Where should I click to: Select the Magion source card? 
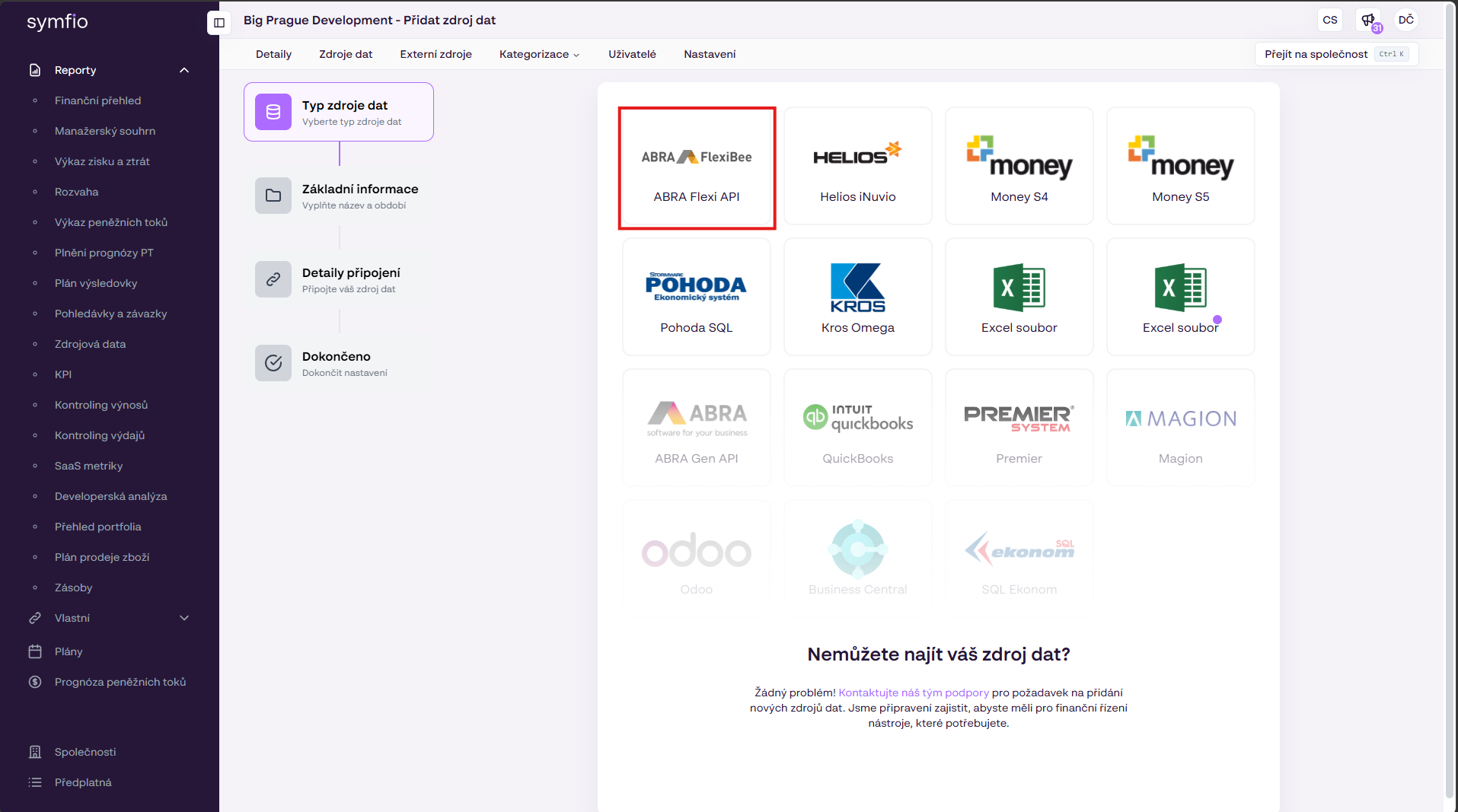pyautogui.click(x=1181, y=428)
